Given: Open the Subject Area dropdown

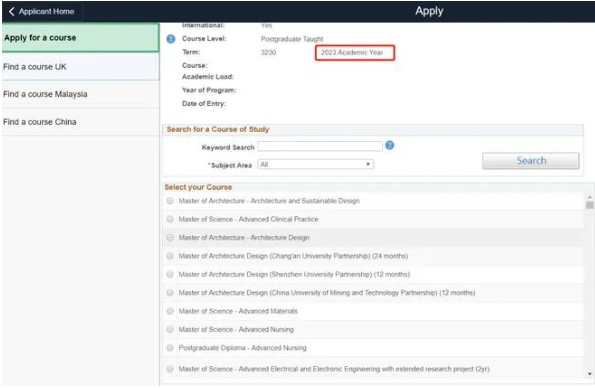Looking at the screenshot, I should [x=315, y=164].
